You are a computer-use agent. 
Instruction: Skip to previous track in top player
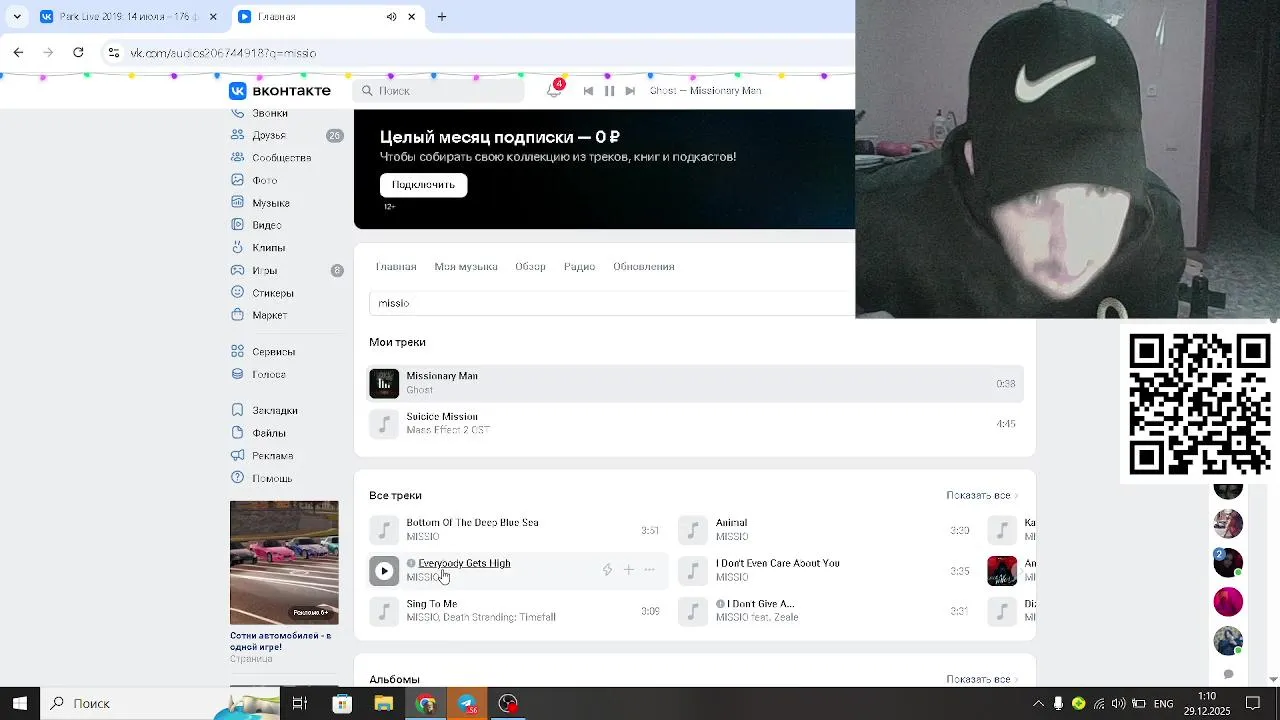[588, 91]
